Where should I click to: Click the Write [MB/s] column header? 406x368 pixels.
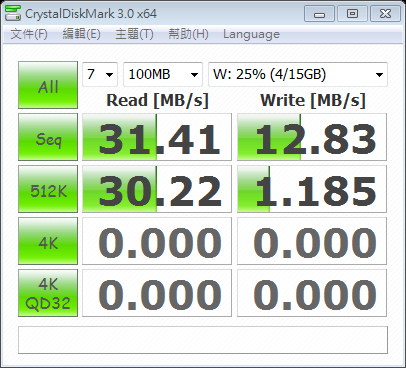[313, 100]
